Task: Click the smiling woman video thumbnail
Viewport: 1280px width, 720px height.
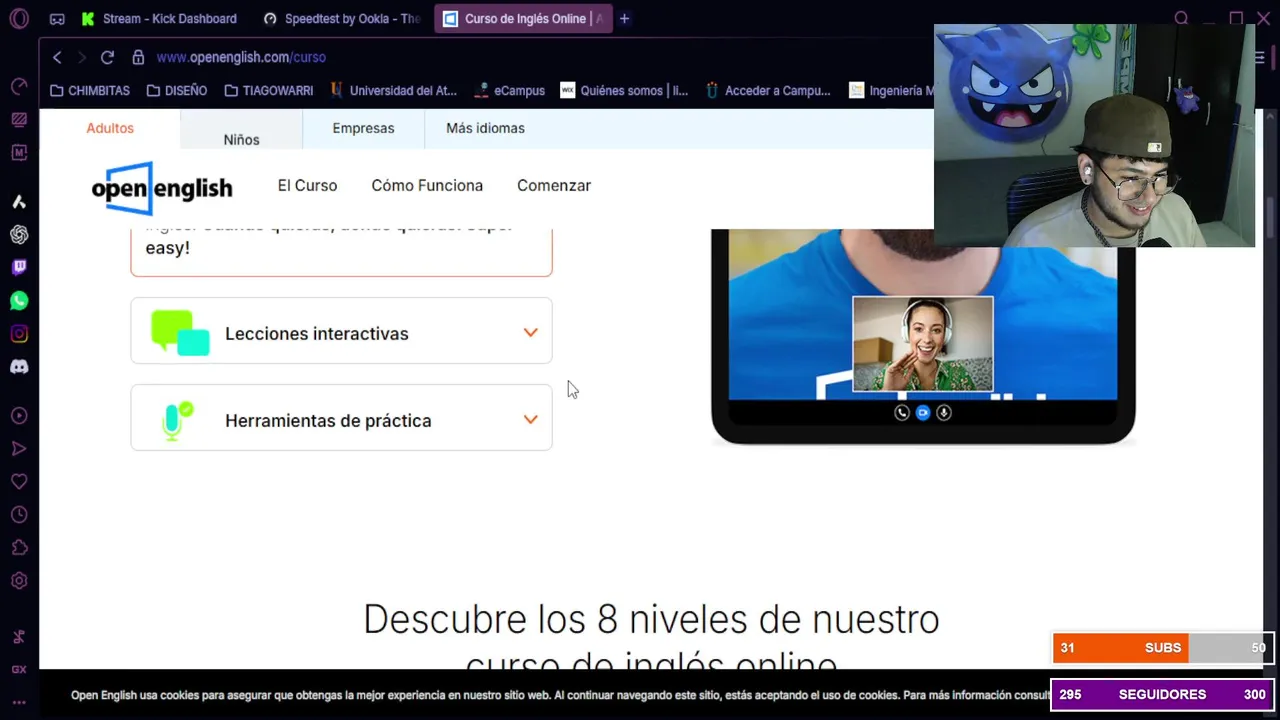Action: [923, 343]
